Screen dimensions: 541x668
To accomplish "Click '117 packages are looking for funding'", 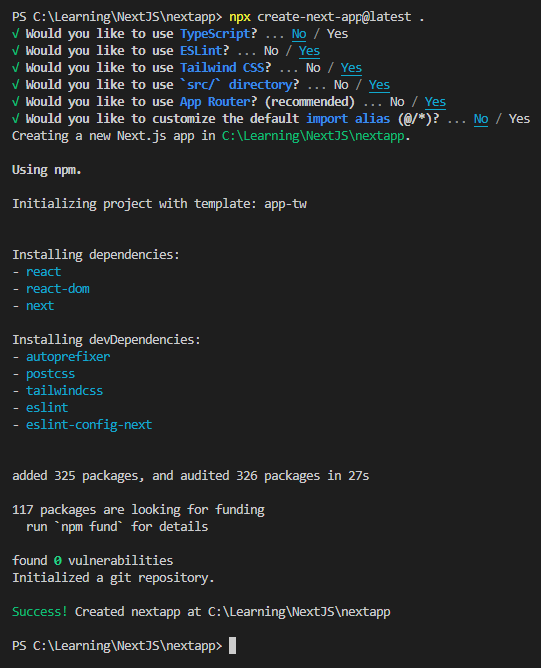I will pyautogui.click(x=138, y=510).
